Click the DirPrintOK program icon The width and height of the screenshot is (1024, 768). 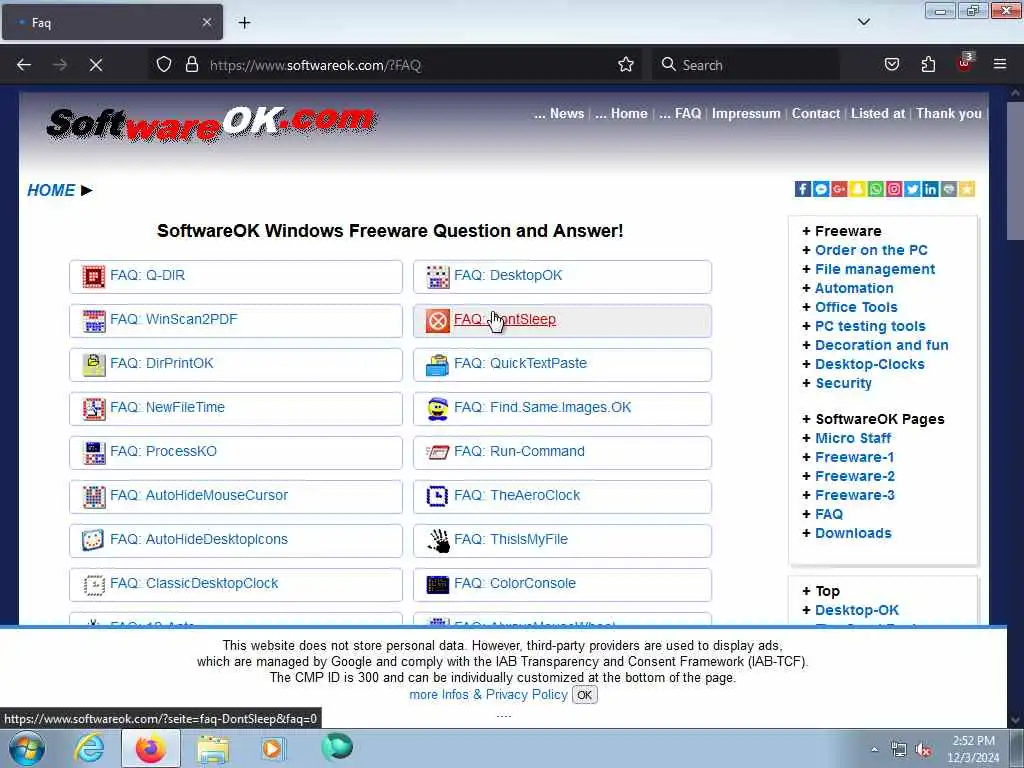click(93, 364)
